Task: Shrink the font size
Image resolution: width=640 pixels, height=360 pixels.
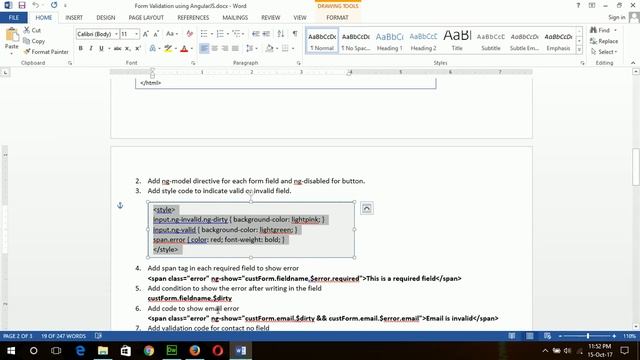Action: coord(156,34)
